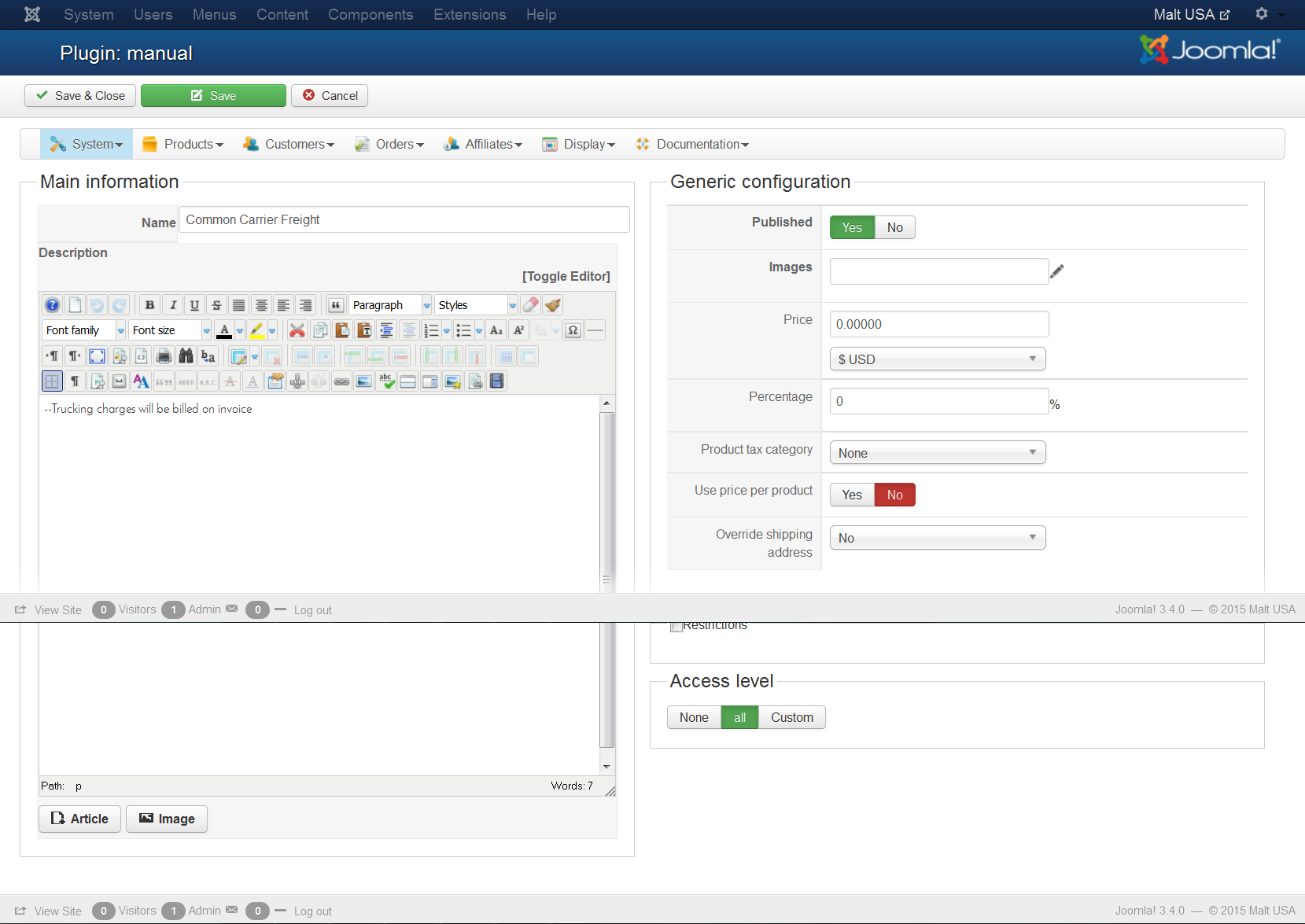Image resolution: width=1305 pixels, height=924 pixels.
Task: Click the Name input field
Action: click(x=404, y=219)
